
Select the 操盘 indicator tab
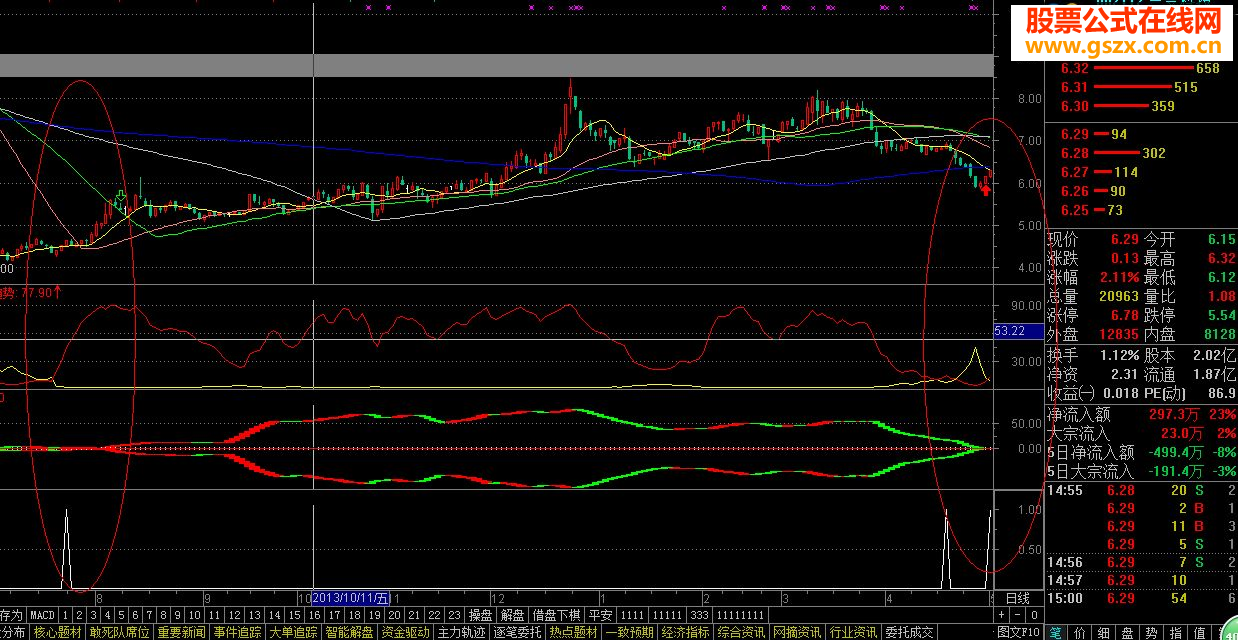pos(480,615)
